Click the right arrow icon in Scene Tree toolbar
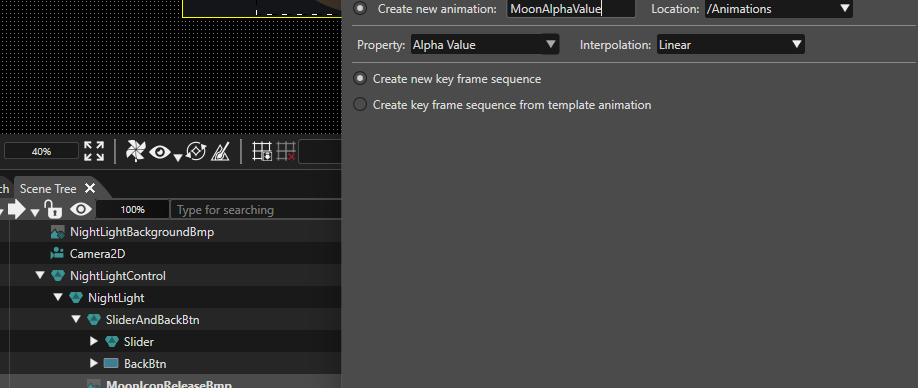This screenshot has height=388, width=918. 17,210
